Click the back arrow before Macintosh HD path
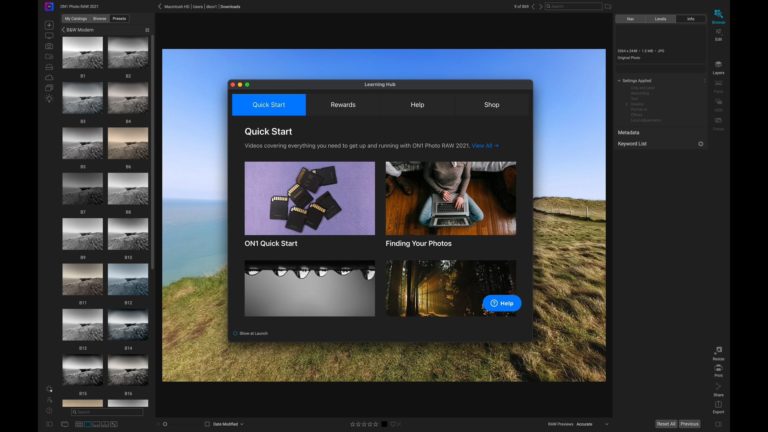Image resolution: width=768 pixels, height=432 pixels. tap(160, 6)
